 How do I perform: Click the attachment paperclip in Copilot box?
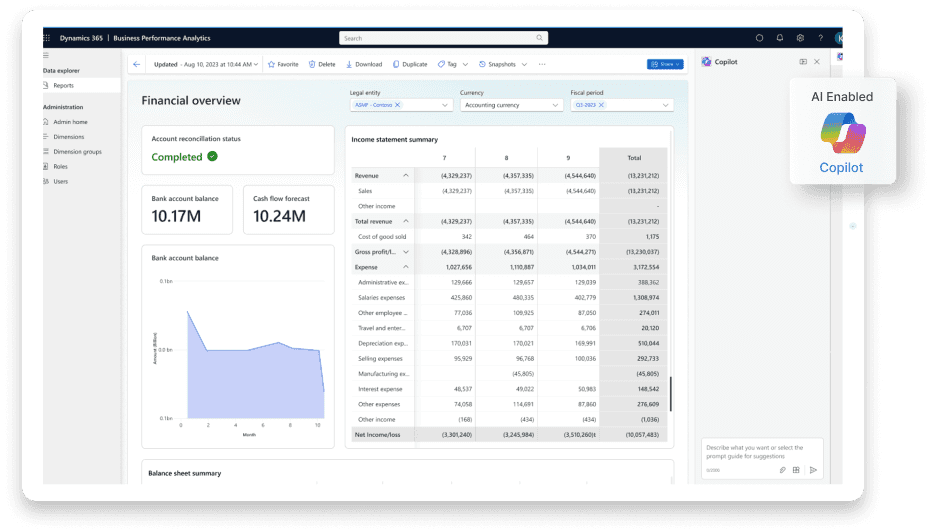[781, 469]
